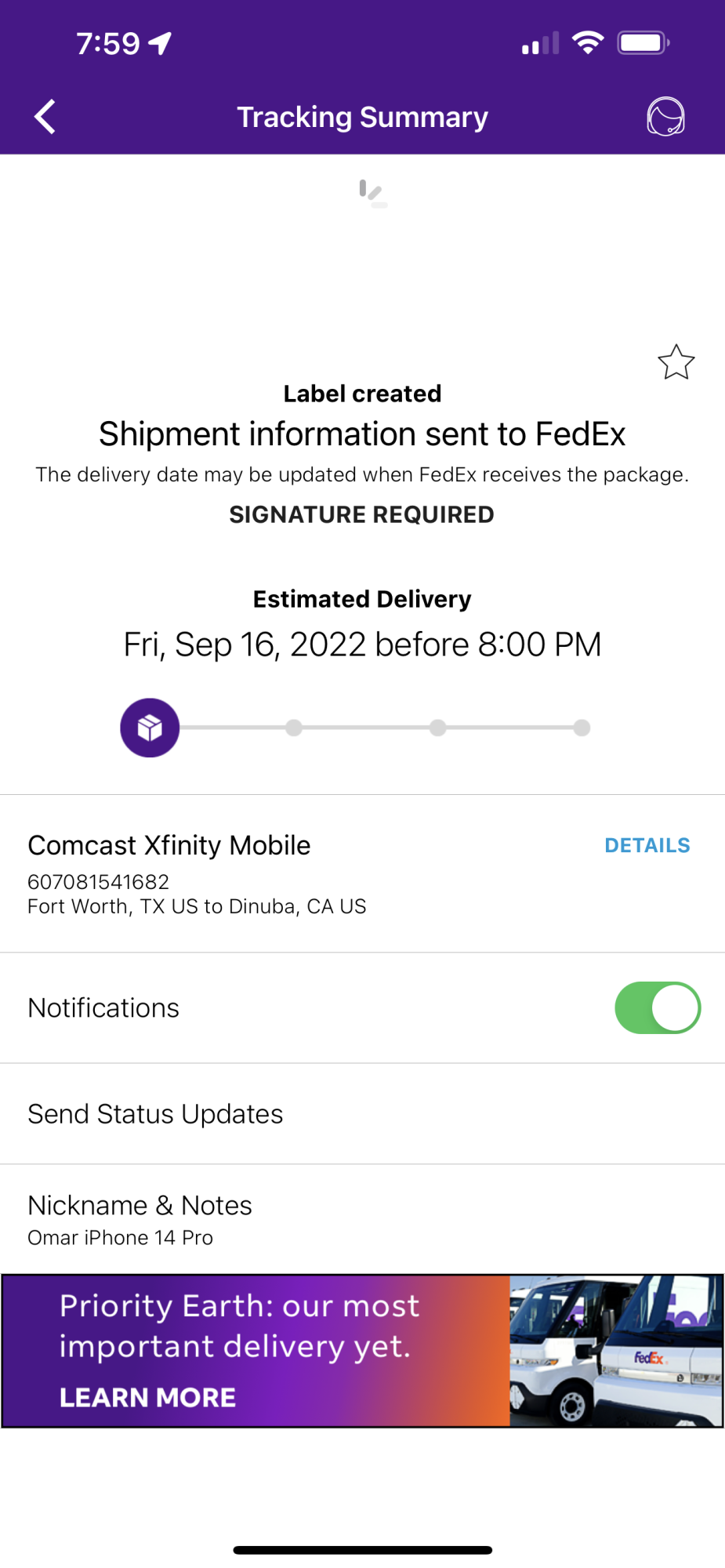The image size is (725, 1568).
Task: Tap the FedEx vans image in ad
Action: click(x=616, y=1350)
